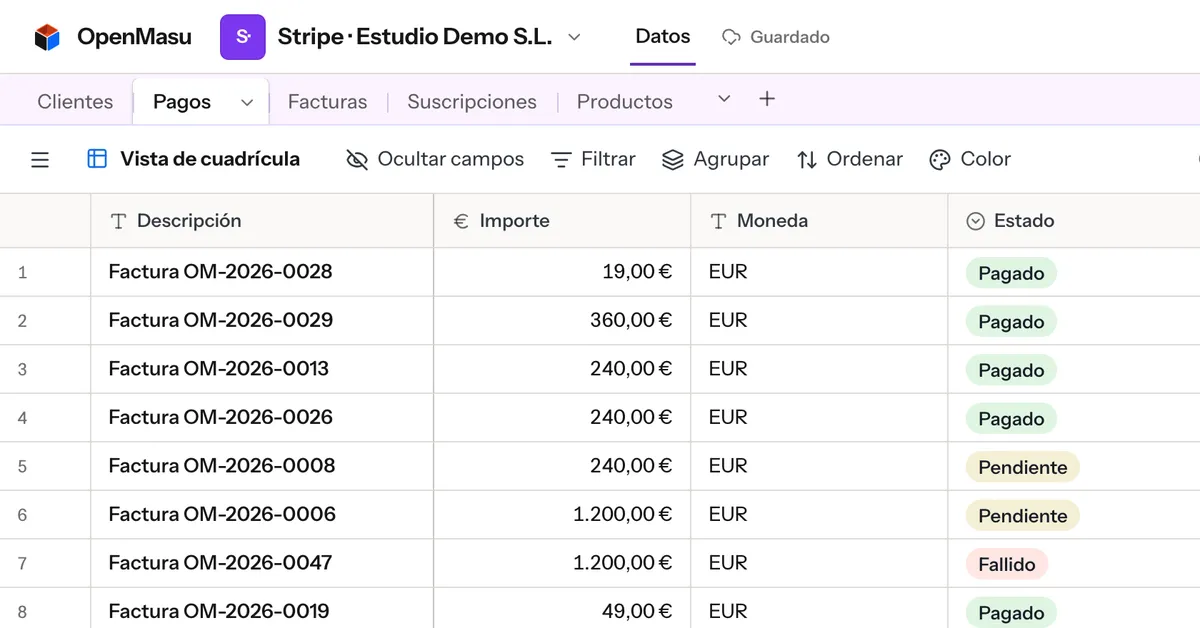Click the OpenMasu cube logo
Image resolution: width=1200 pixels, height=628 pixels.
point(47,37)
